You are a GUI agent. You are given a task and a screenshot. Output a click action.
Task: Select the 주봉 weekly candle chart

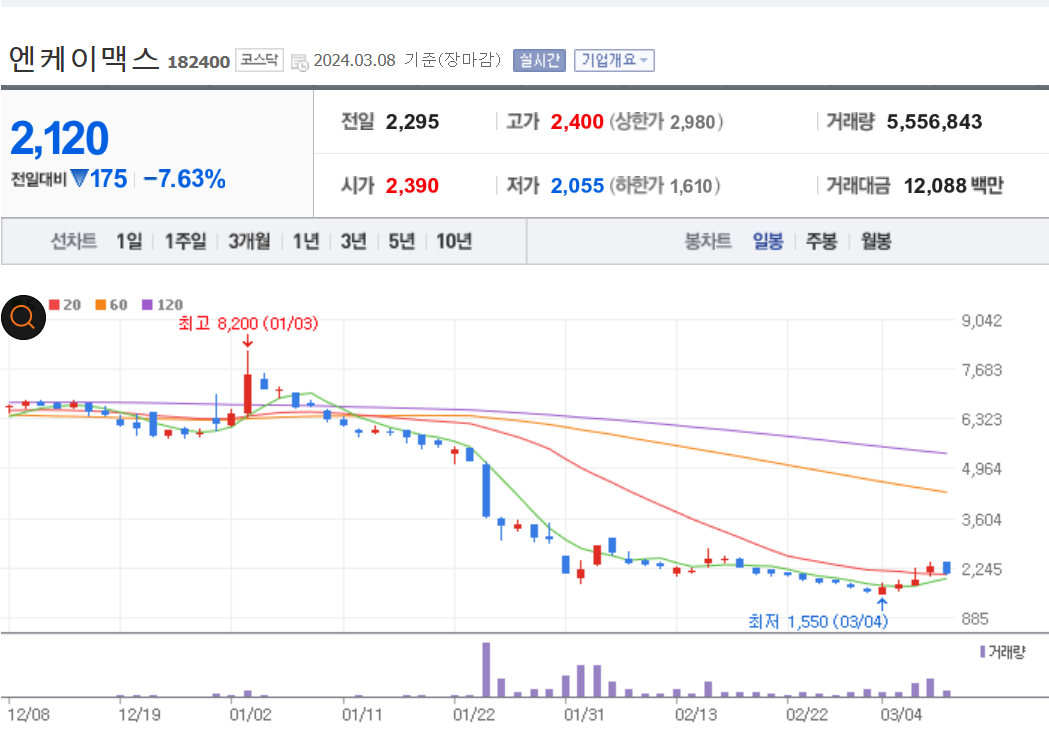tap(822, 241)
